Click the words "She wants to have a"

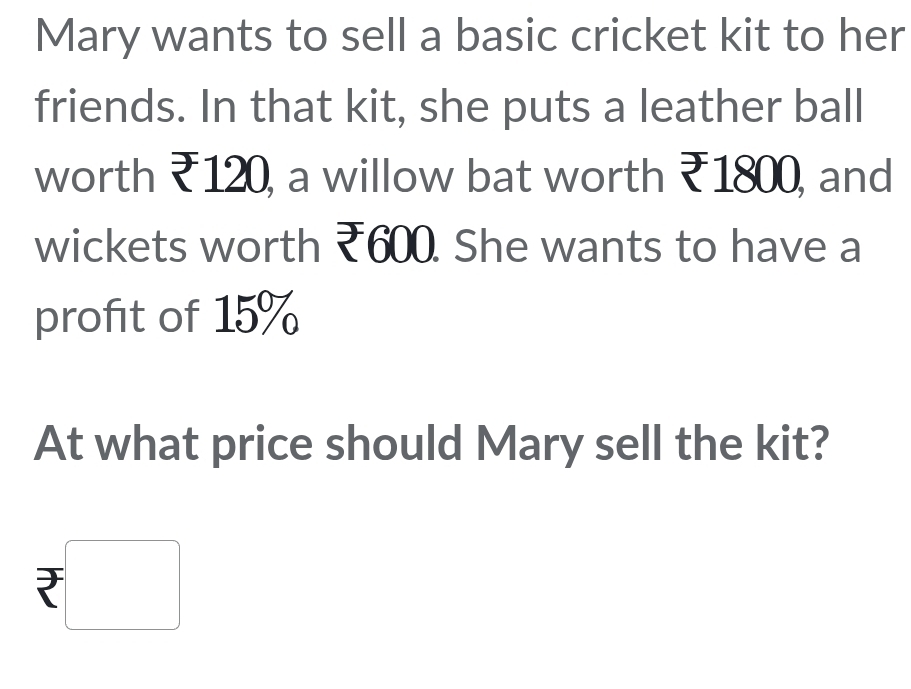click(x=657, y=246)
